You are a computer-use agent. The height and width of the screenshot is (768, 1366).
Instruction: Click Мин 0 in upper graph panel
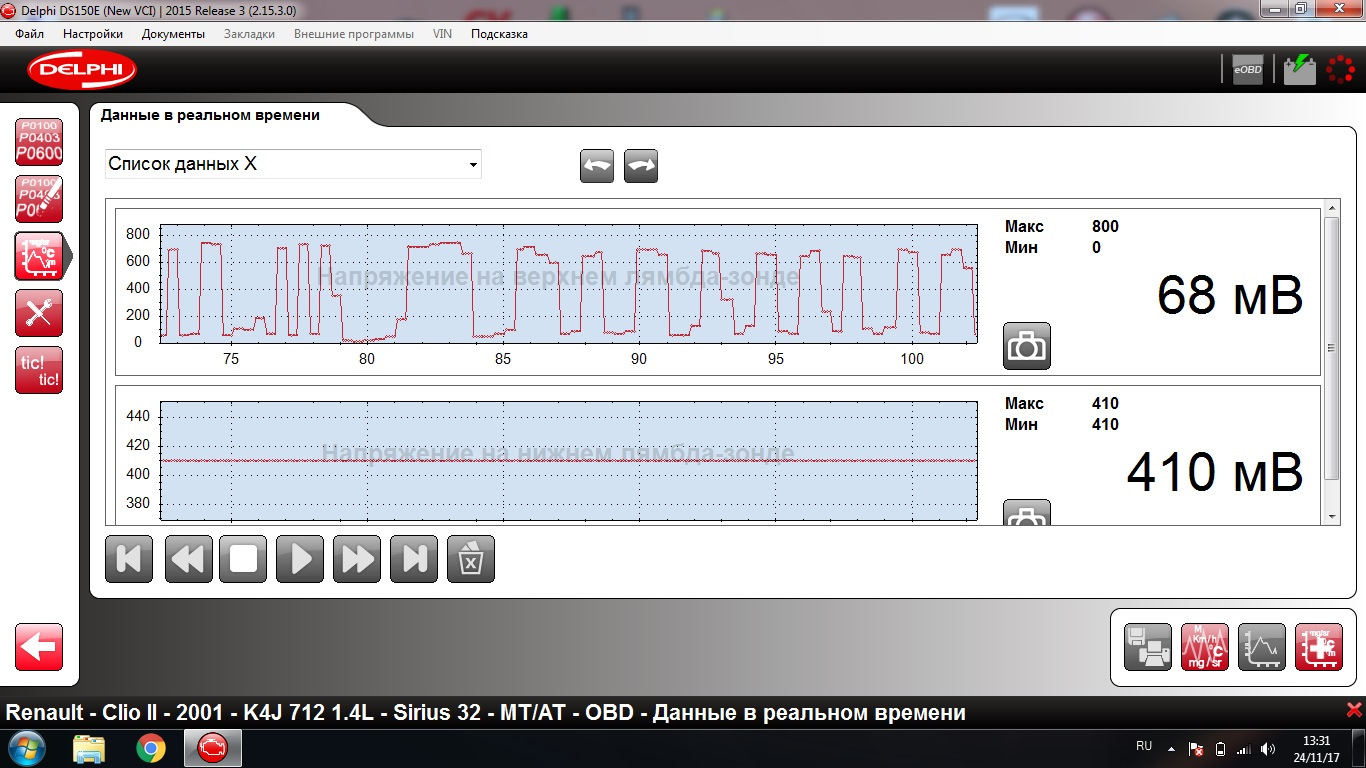pos(1053,247)
